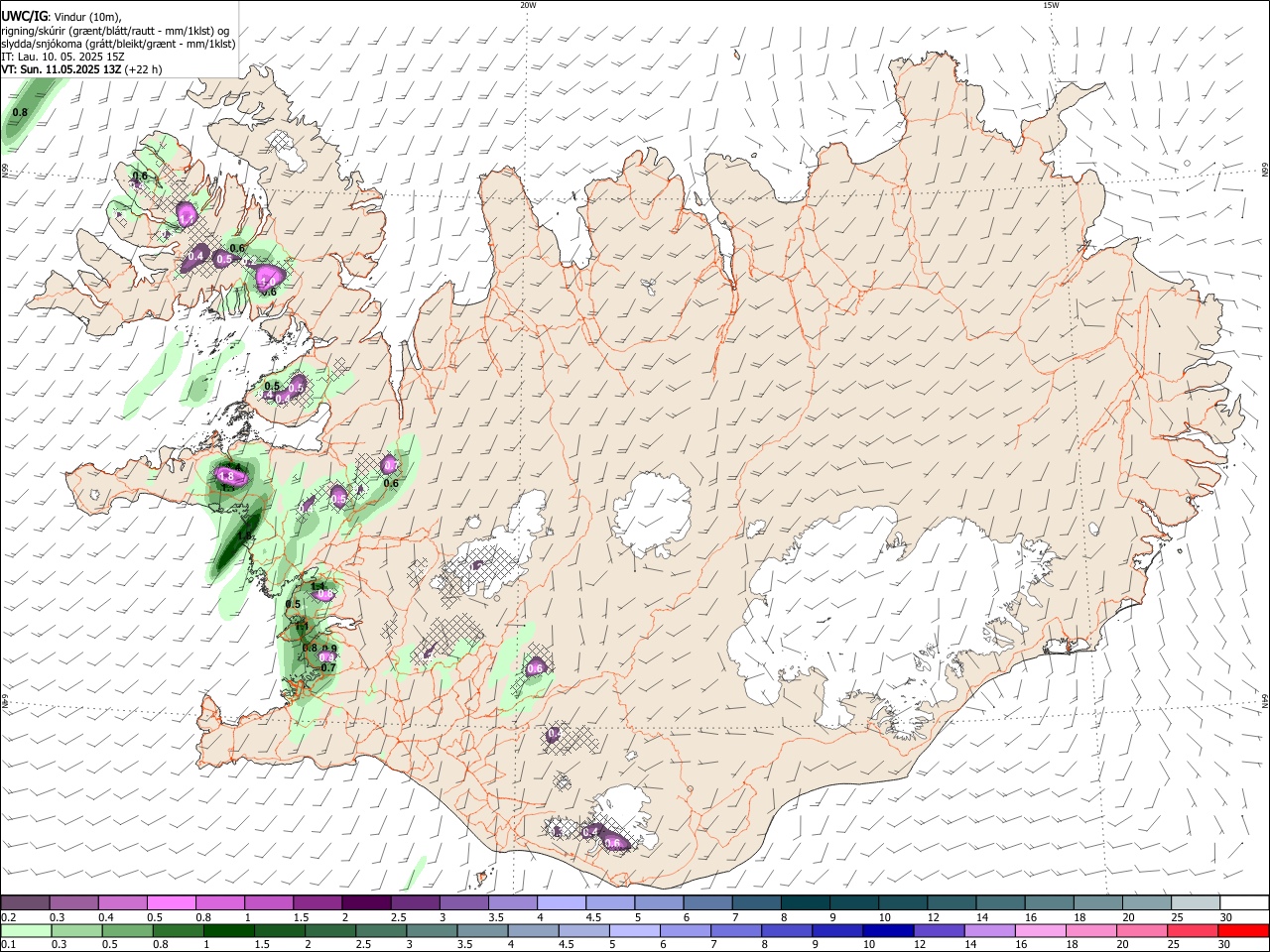Click the light pink swatch labeled 16 on the rain scale
Screen dimensions: 1270x952
[x=1040, y=931]
